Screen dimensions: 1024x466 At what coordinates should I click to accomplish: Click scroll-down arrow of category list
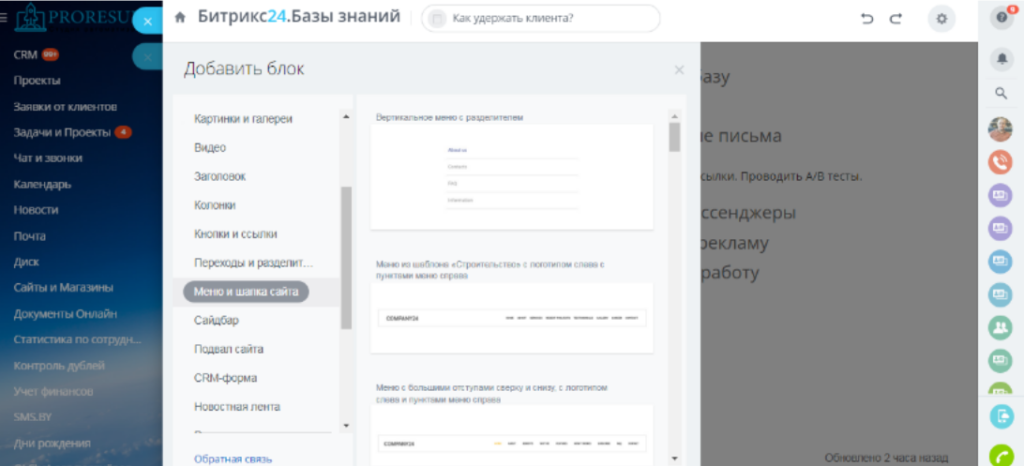coord(346,426)
